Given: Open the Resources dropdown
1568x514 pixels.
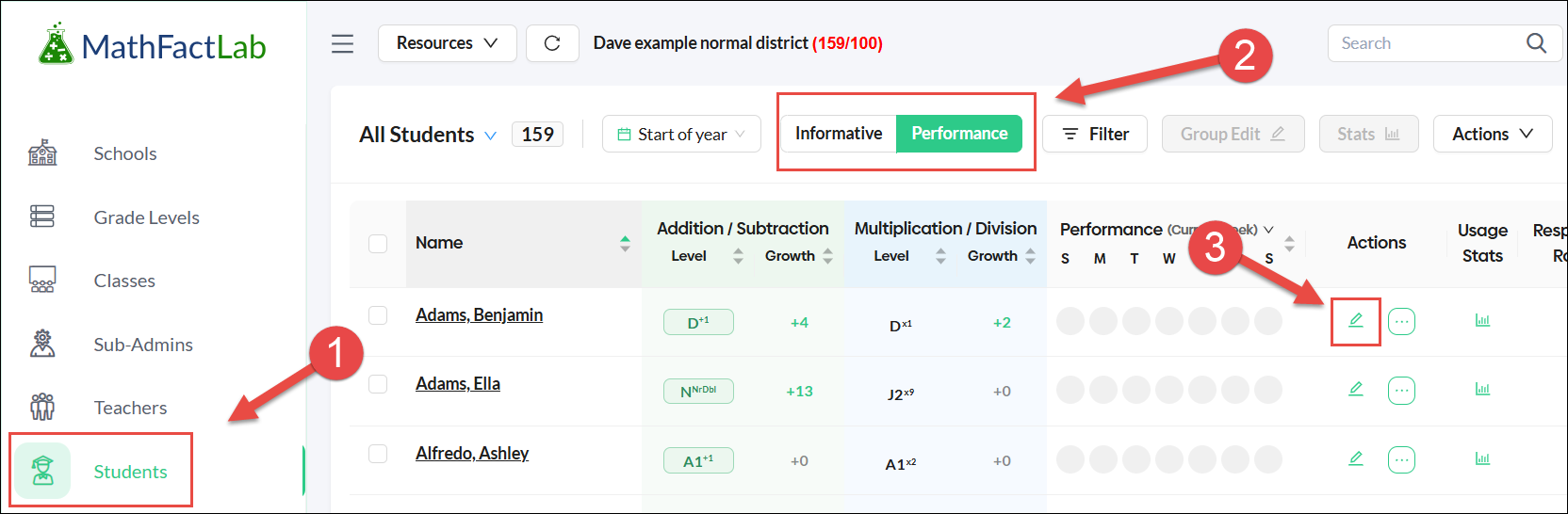Looking at the screenshot, I should pyautogui.click(x=448, y=43).
